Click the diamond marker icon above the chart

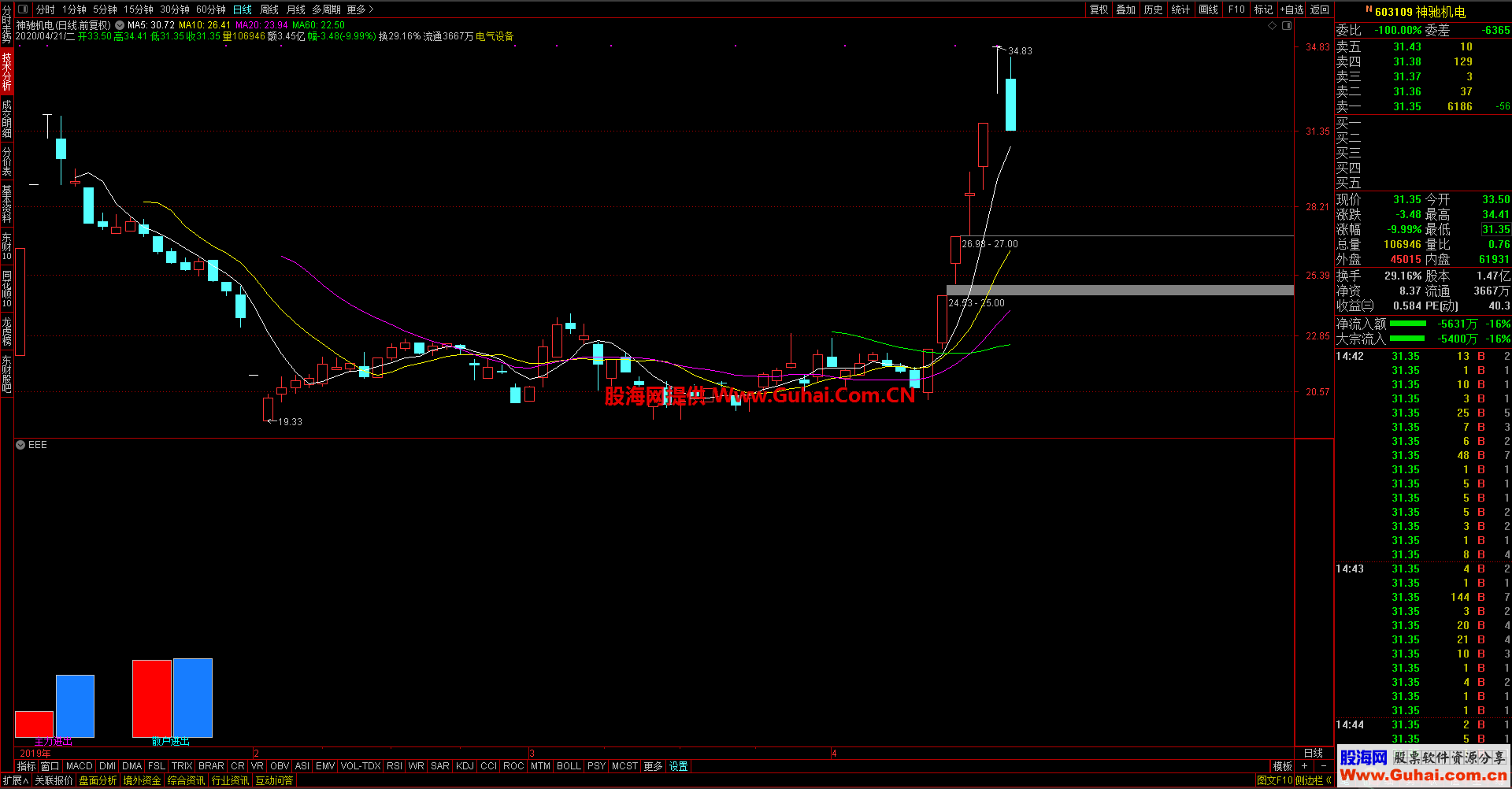(1272, 26)
